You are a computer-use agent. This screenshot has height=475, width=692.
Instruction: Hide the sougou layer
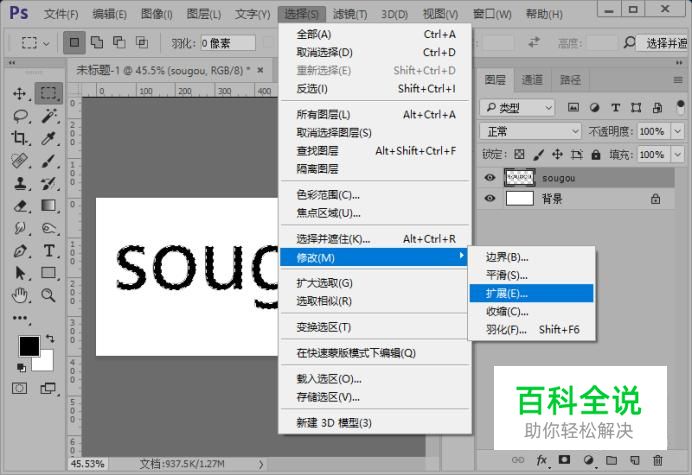pyautogui.click(x=489, y=177)
